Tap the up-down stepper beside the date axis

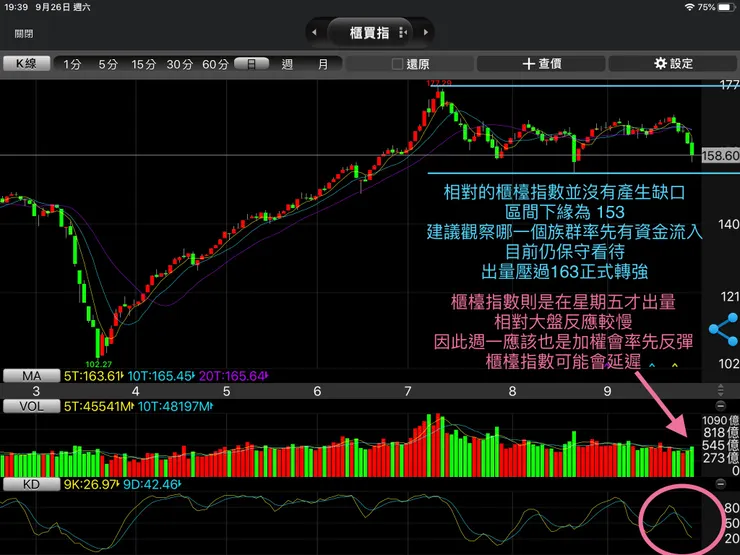tap(720, 390)
